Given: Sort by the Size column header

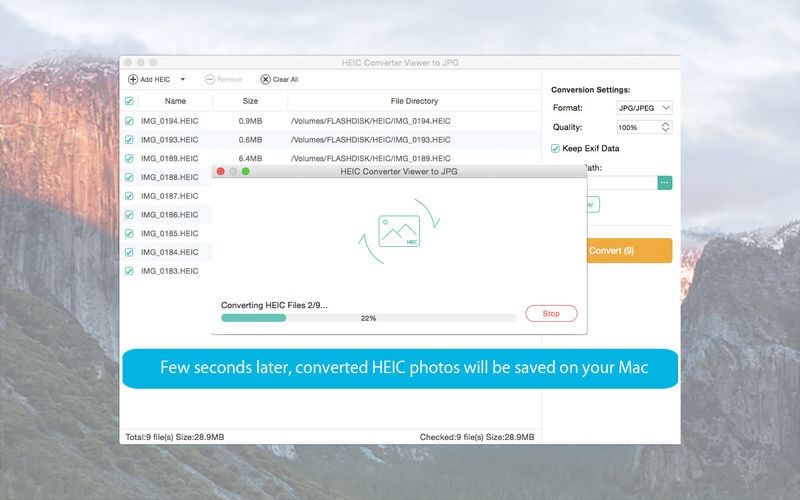Looking at the screenshot, I should [x=250, y=101].
